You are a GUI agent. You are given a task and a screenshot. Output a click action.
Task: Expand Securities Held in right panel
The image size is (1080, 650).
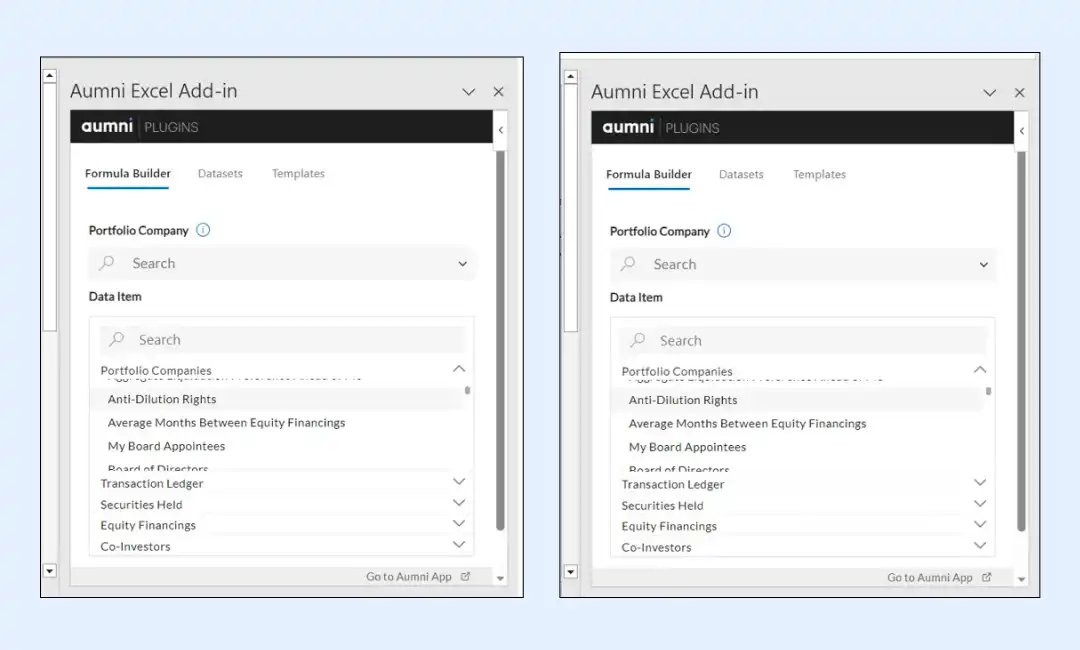pos(979,503)
